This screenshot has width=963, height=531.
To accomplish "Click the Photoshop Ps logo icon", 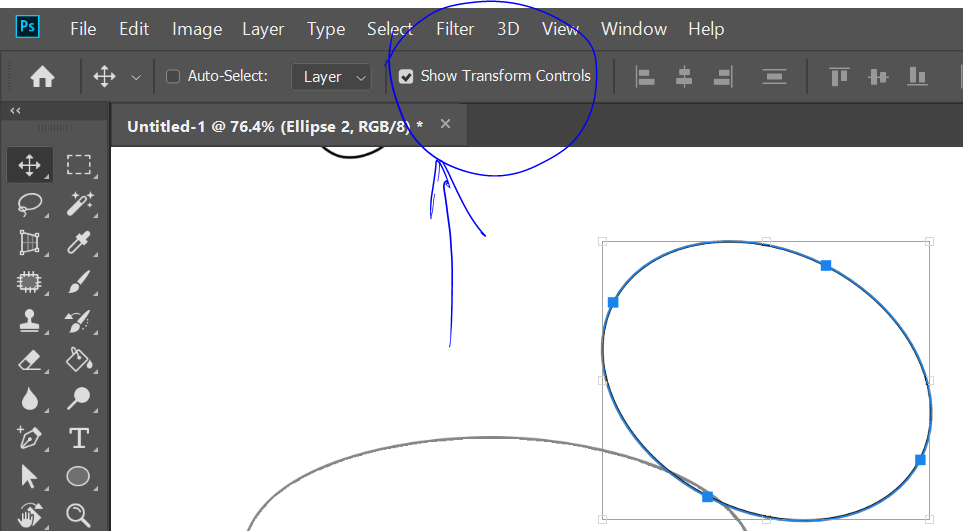I will [28, 27].
